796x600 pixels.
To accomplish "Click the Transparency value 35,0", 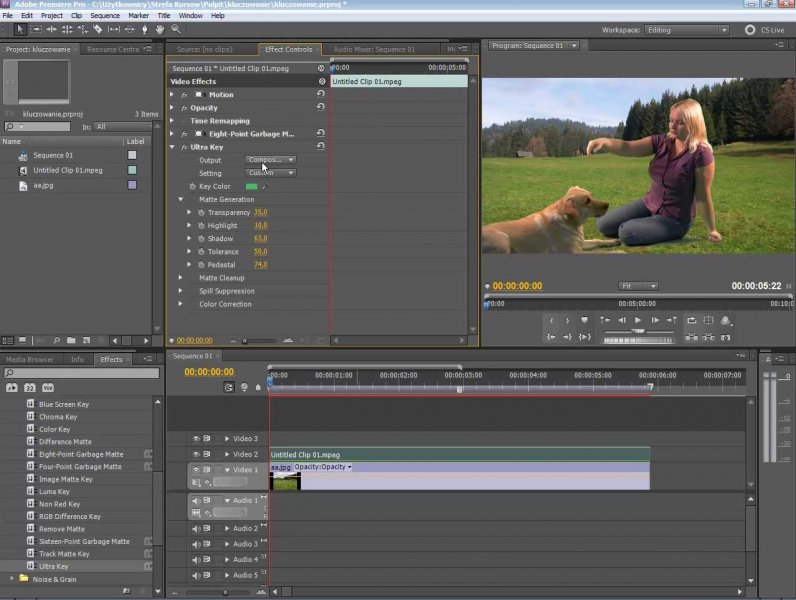I will pos(260,213).
